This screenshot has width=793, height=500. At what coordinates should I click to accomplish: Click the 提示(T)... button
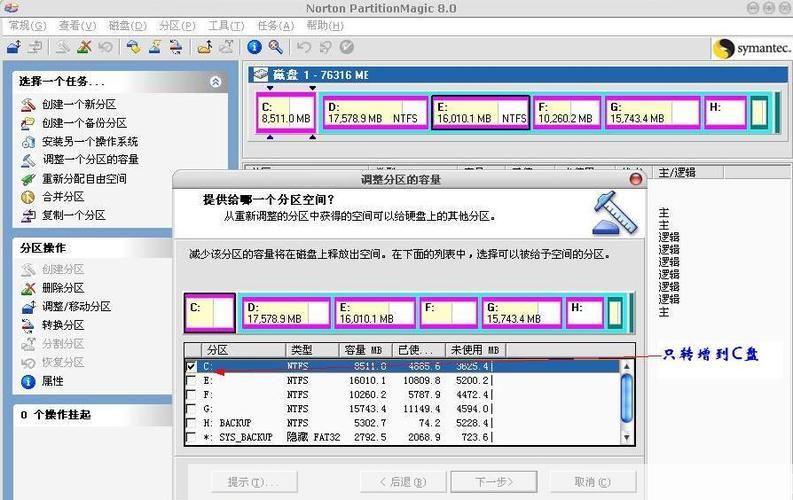coord(254,482)
